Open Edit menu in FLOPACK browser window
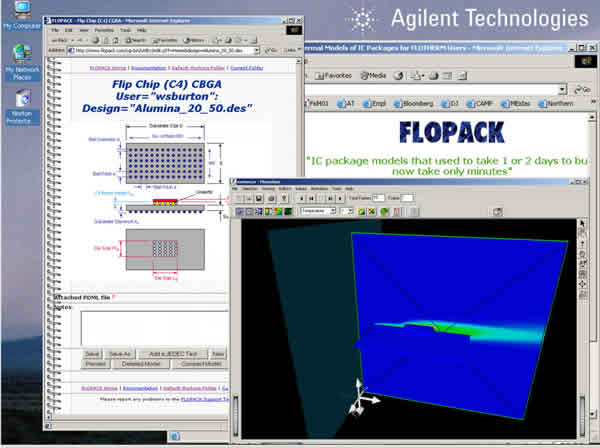This screenshot has height=448, width=600. tap(68, 30)
